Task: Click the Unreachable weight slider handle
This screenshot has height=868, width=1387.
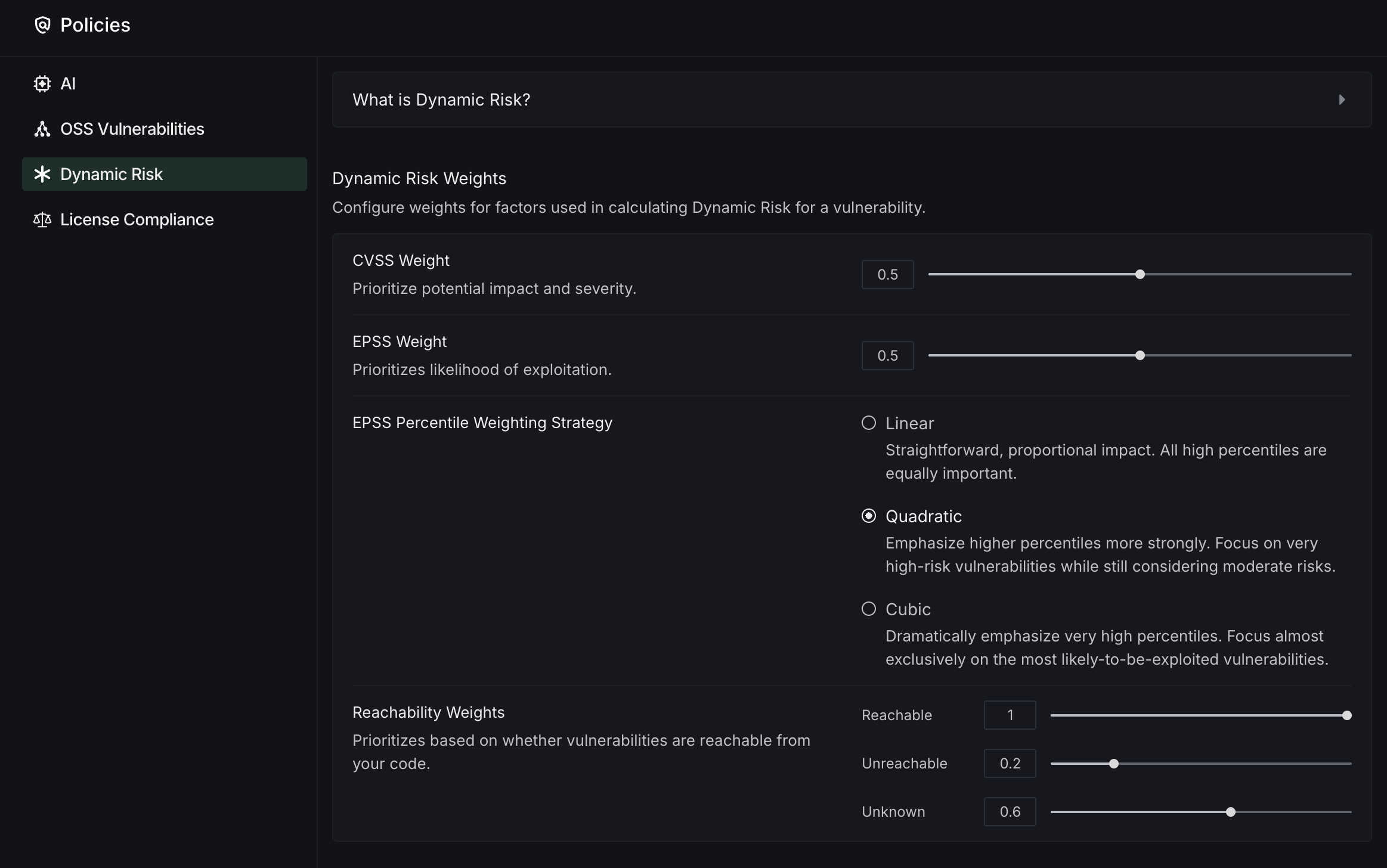Action: (1114, 764)
